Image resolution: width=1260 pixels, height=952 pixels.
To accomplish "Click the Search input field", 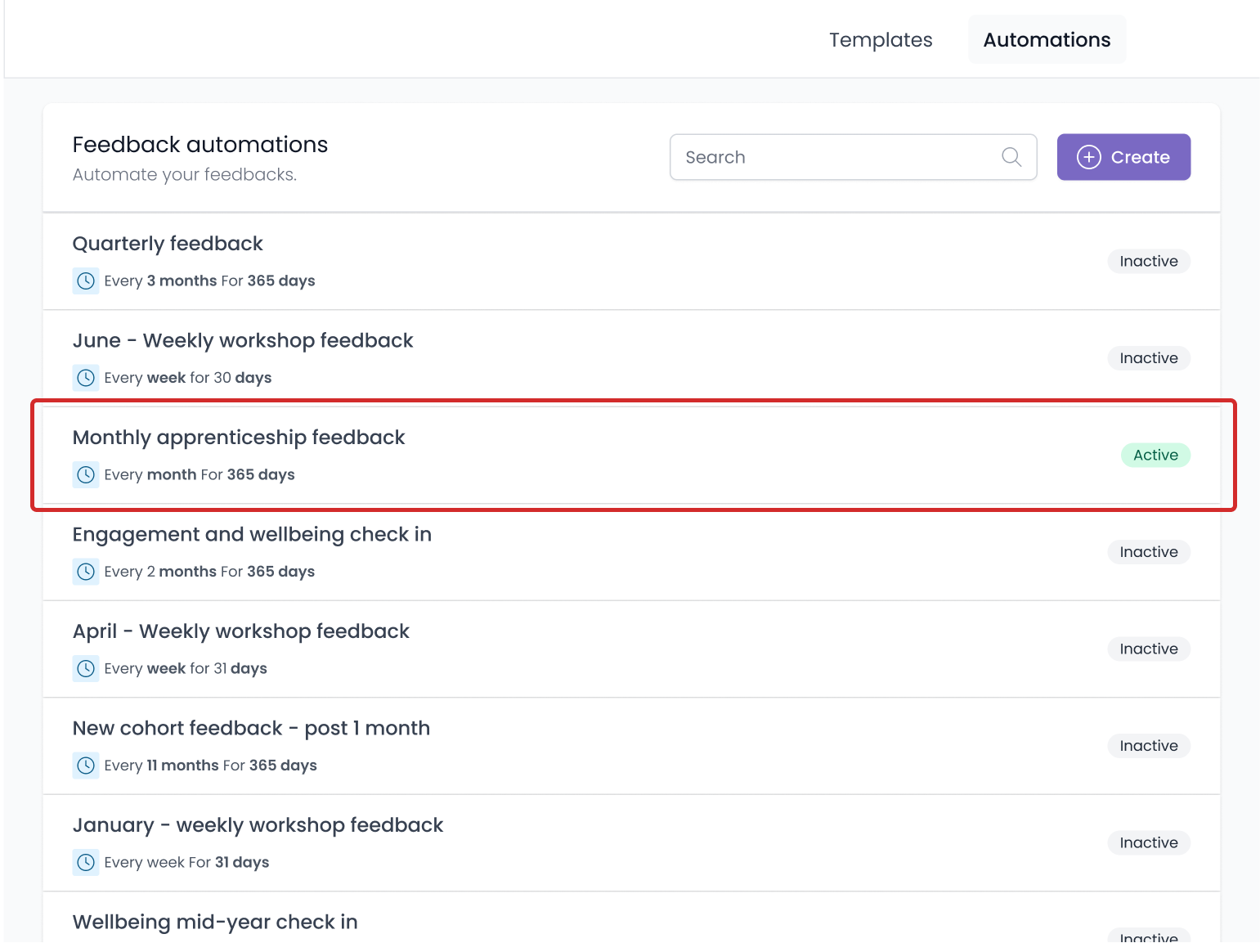I will coord(853,157).
